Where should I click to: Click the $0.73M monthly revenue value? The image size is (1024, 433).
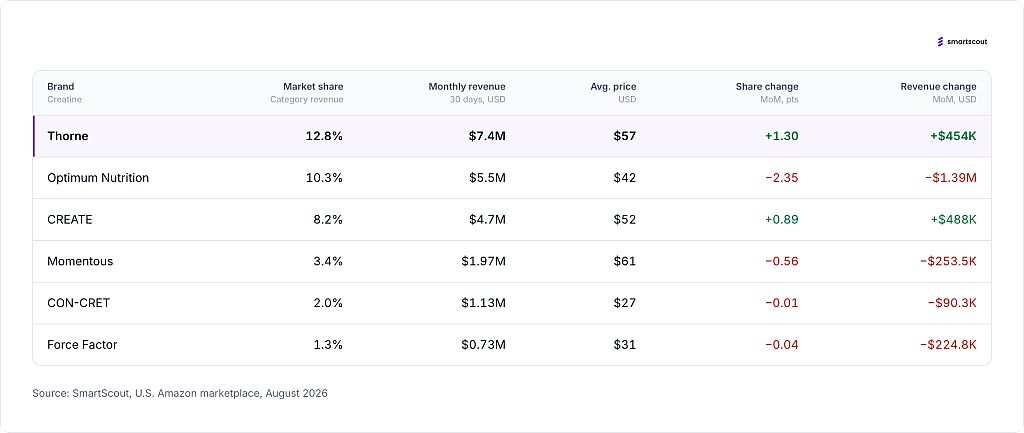483,345
